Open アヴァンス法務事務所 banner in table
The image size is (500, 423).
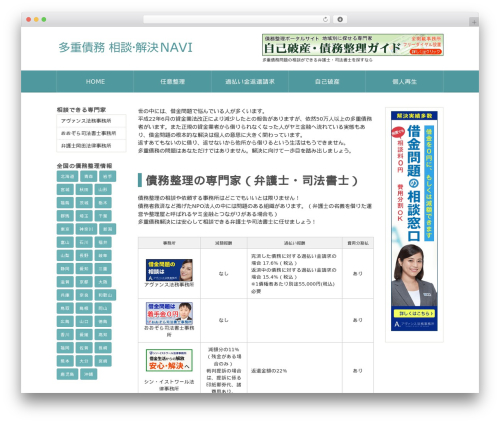coord(169,270)
